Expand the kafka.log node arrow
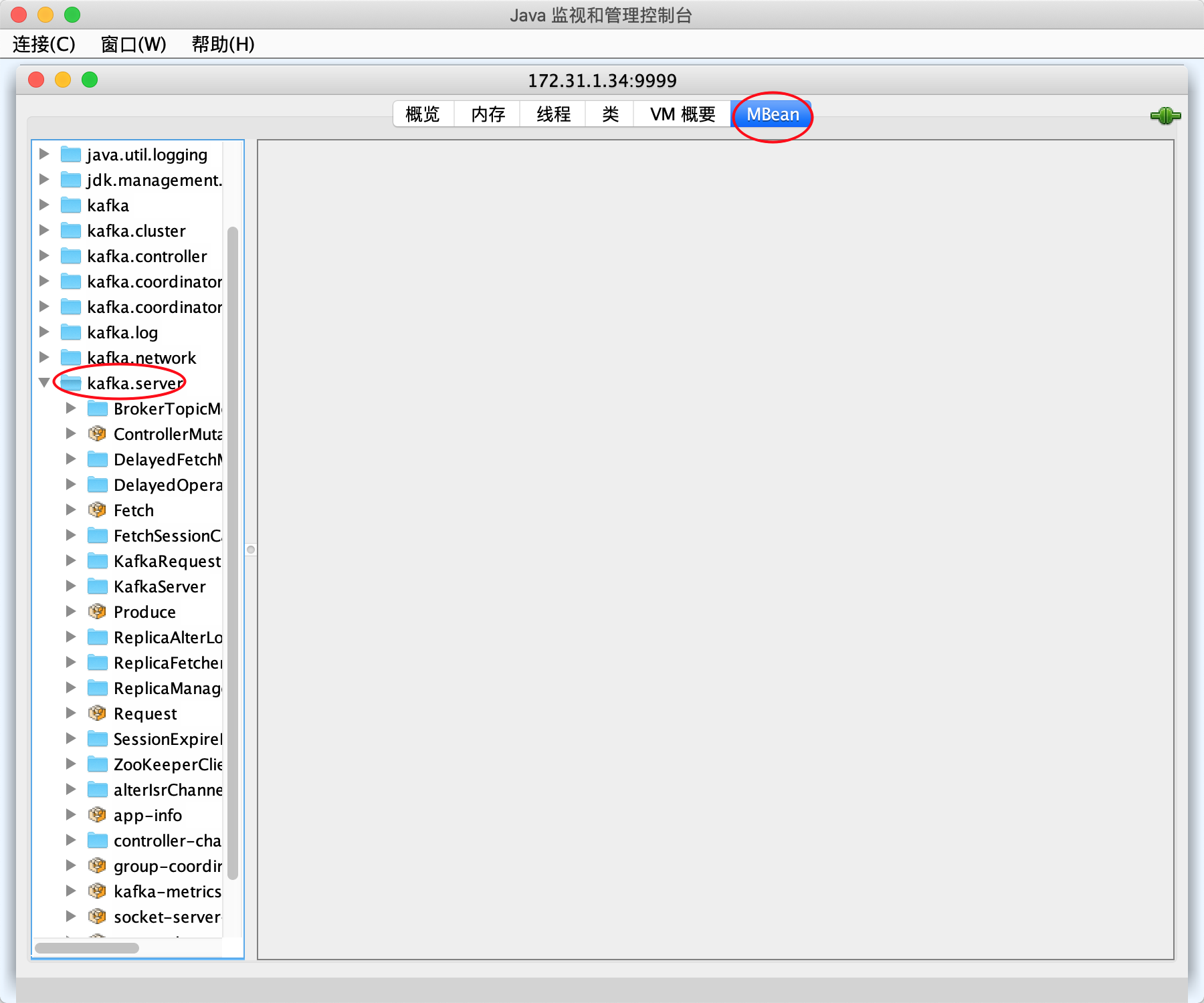Image resolution: width=1204 pixels, height=1003 pixels. [x=44, y=332]
